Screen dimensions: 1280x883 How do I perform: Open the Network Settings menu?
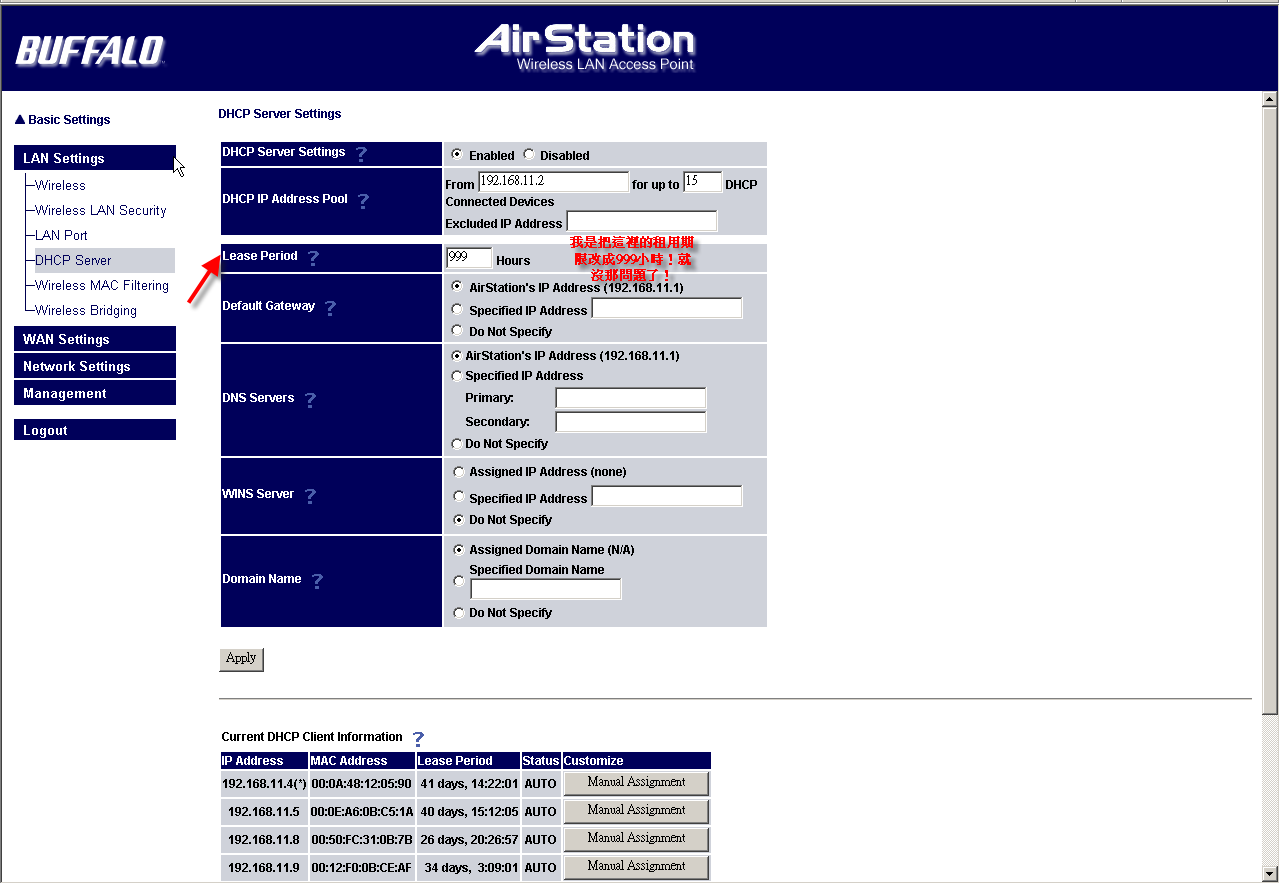point(95,366)
